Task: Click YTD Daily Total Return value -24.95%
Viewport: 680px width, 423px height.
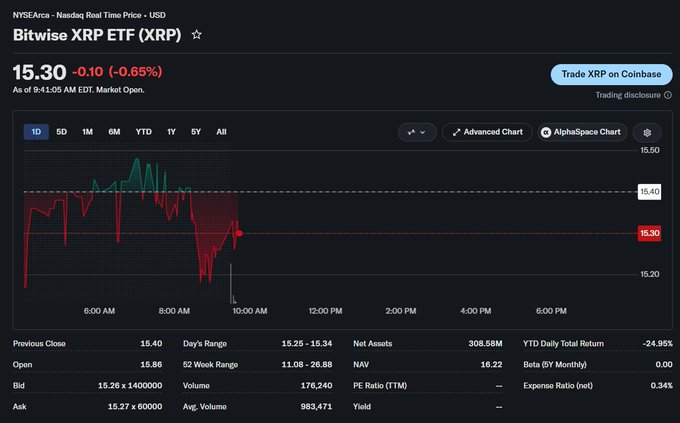Action: click(657, 344)
